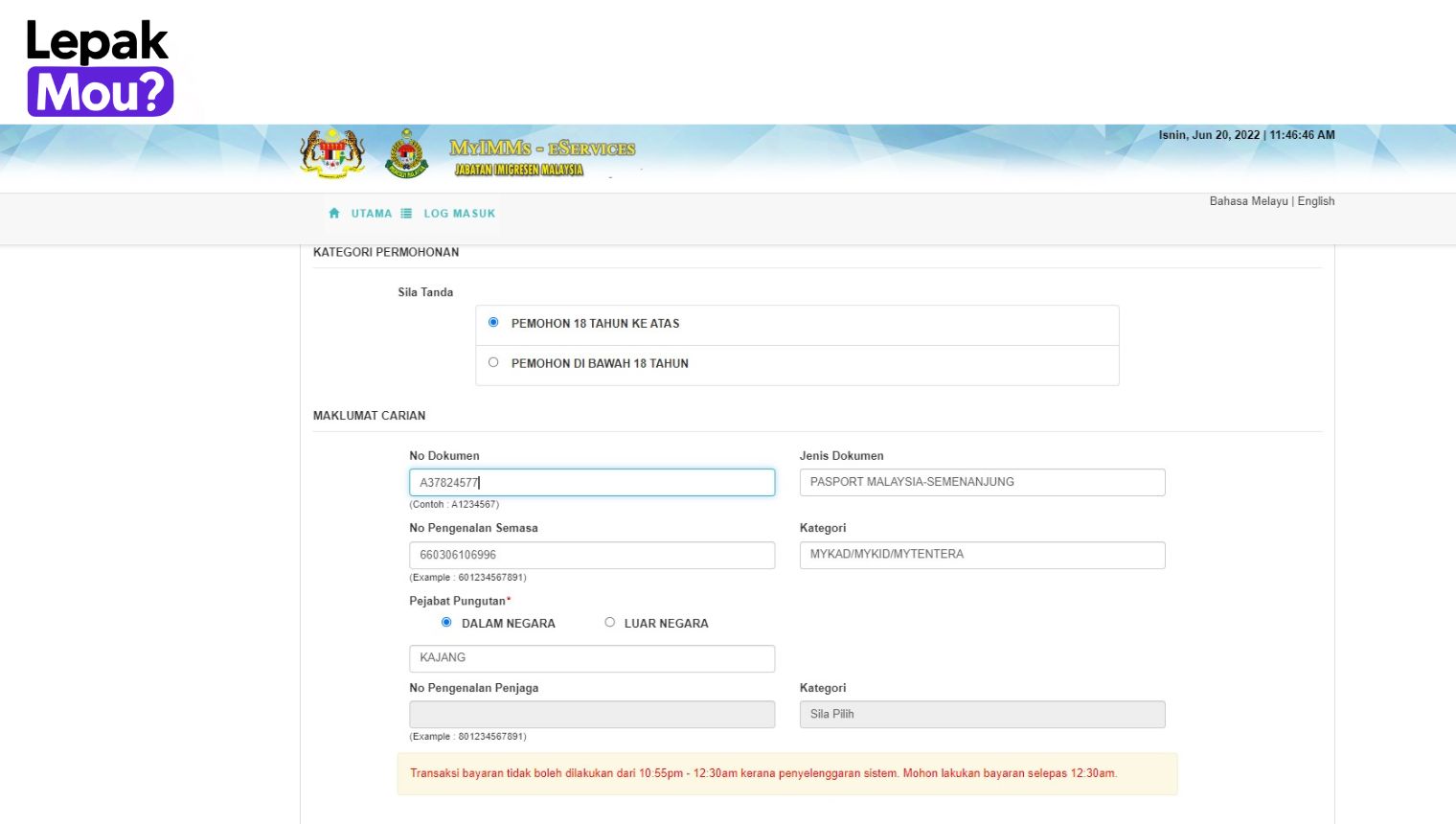Open the Jenis Dokumen selection box

click(982, 482)
